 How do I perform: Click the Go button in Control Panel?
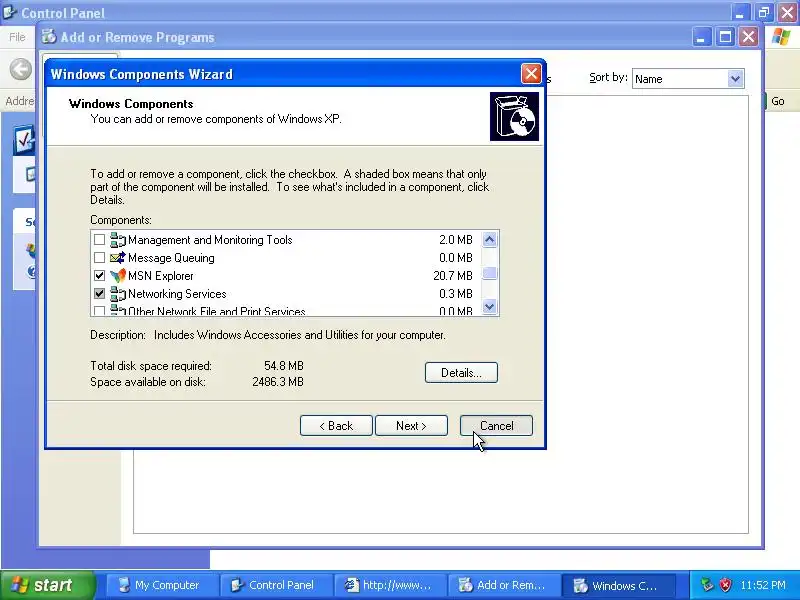point(777,101)
